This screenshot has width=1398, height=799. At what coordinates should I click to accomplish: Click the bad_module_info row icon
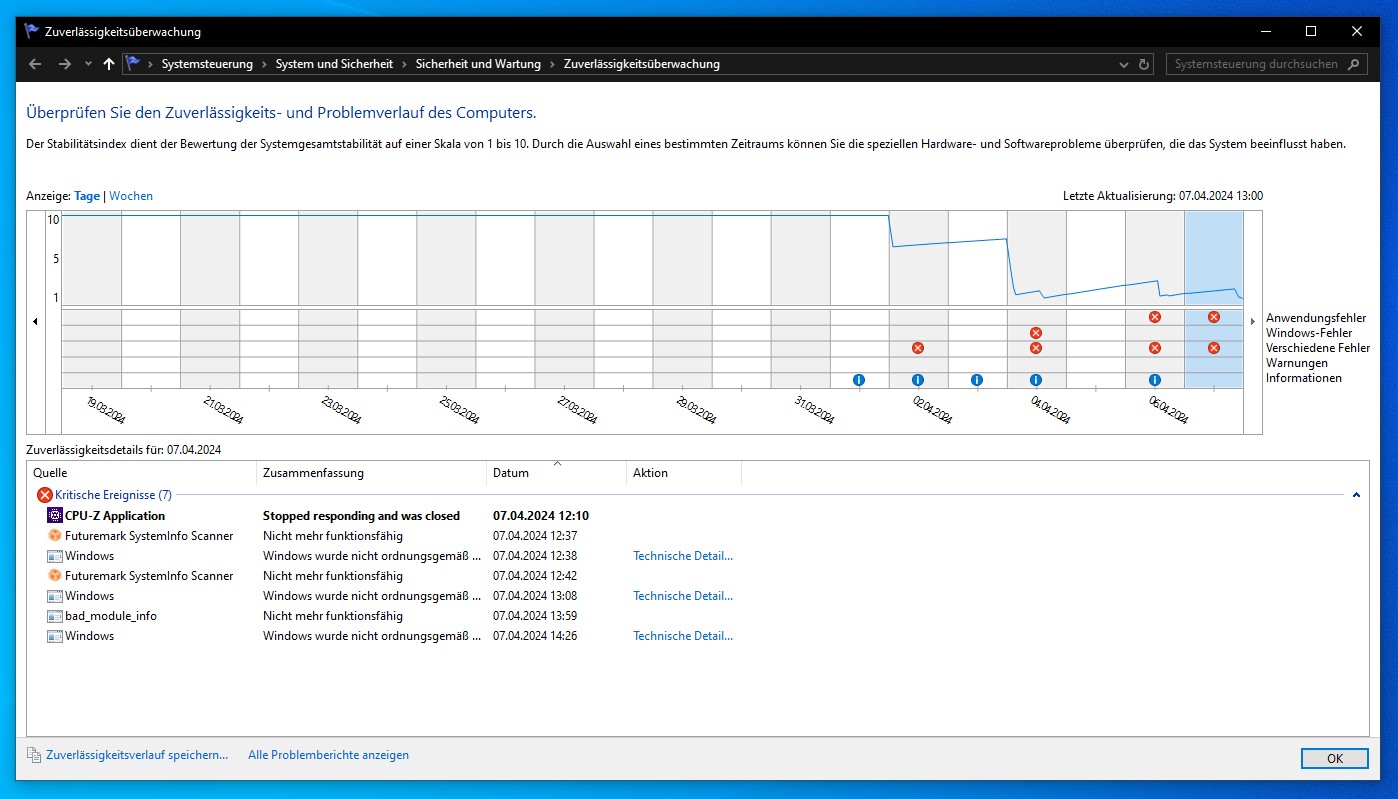(x=55, y=616)
